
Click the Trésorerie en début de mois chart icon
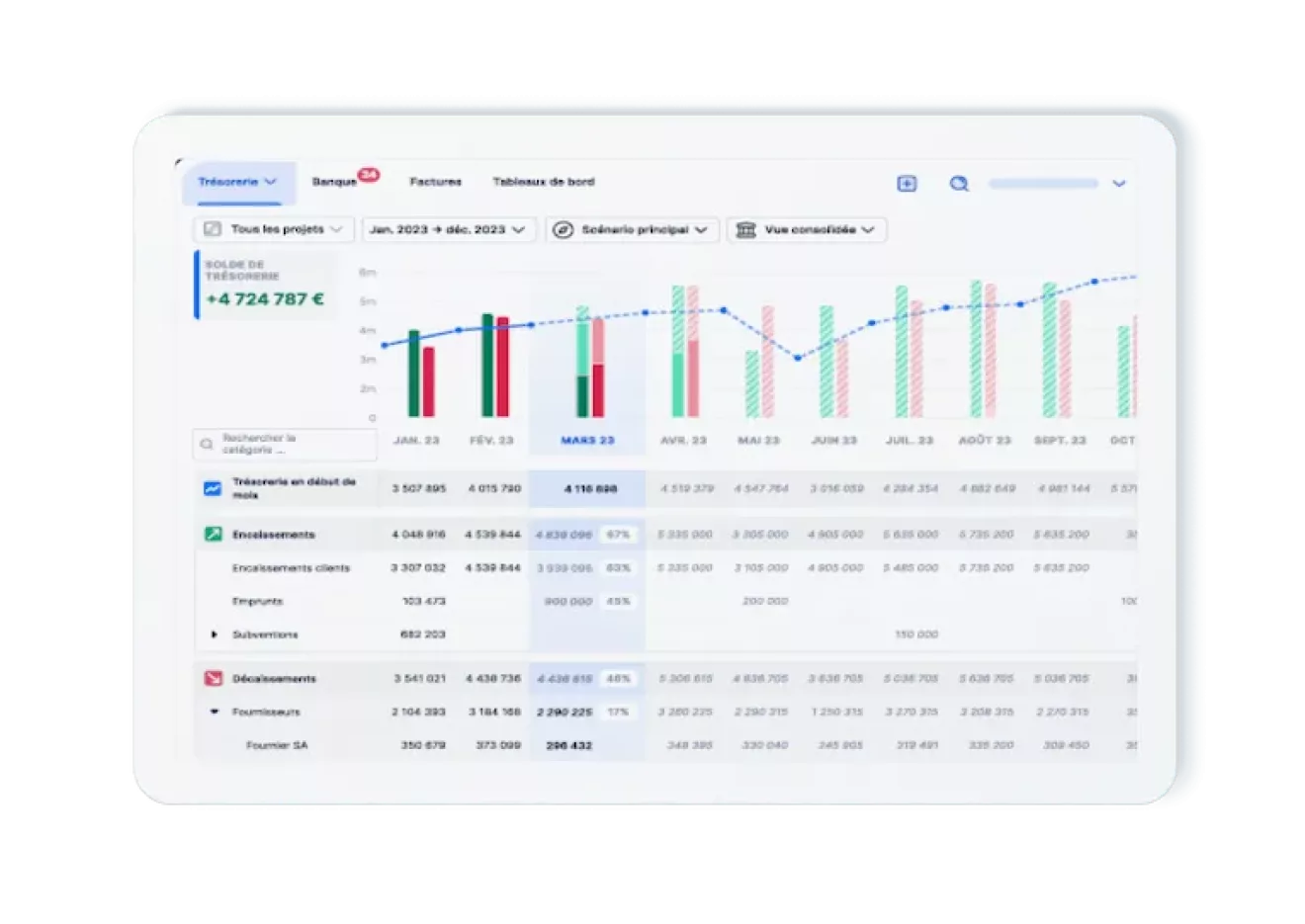click(213, 488)
